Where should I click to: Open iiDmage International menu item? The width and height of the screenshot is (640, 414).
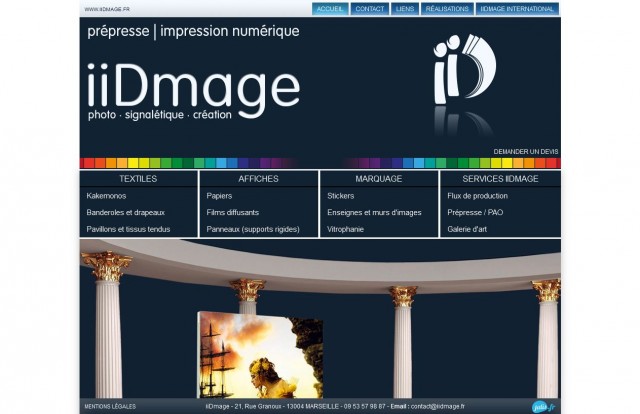(x=517, y=9)
